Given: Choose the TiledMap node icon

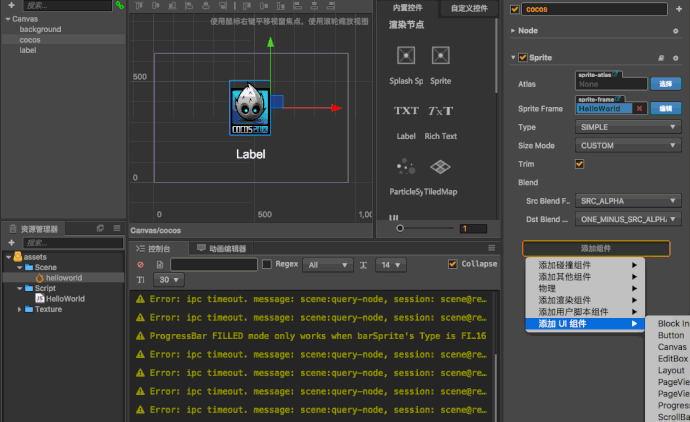Looking at the screenshot, I should pos(440,166).
